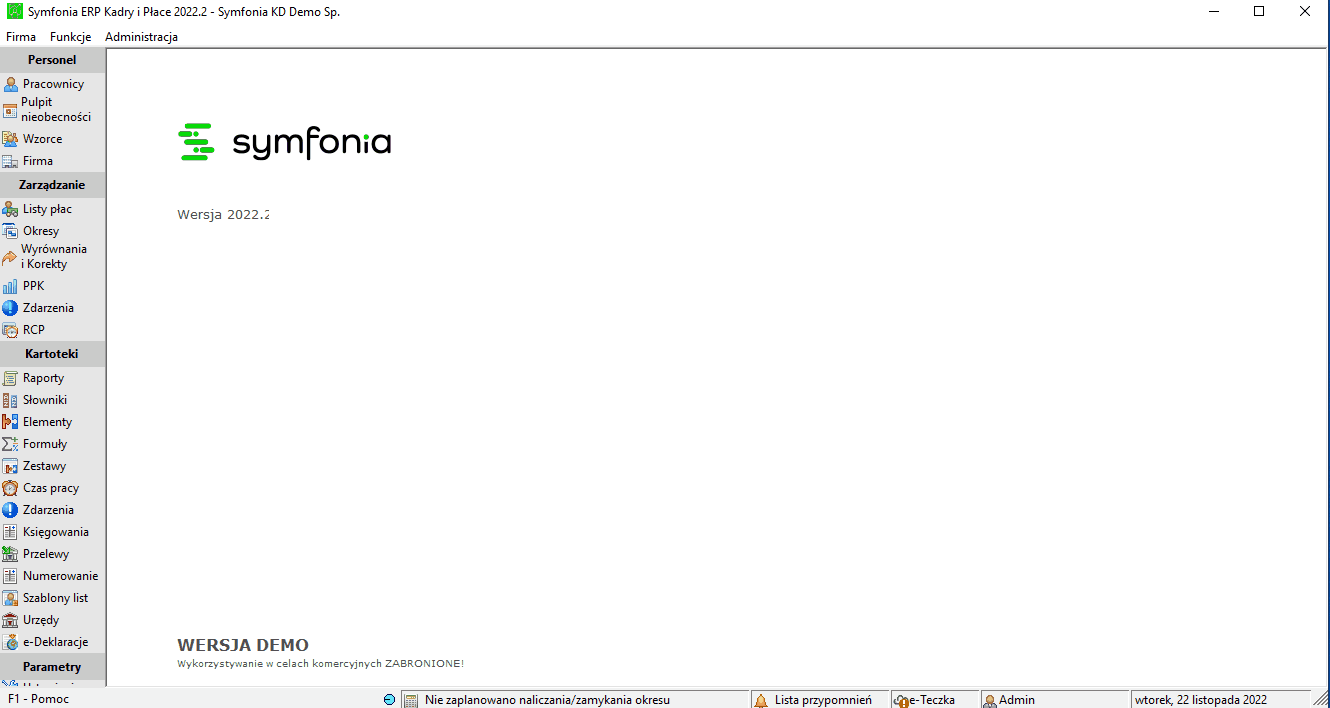Click the RCP icon
The width and height of the screenshot is (1330, 708).
[x=11, y=330]
